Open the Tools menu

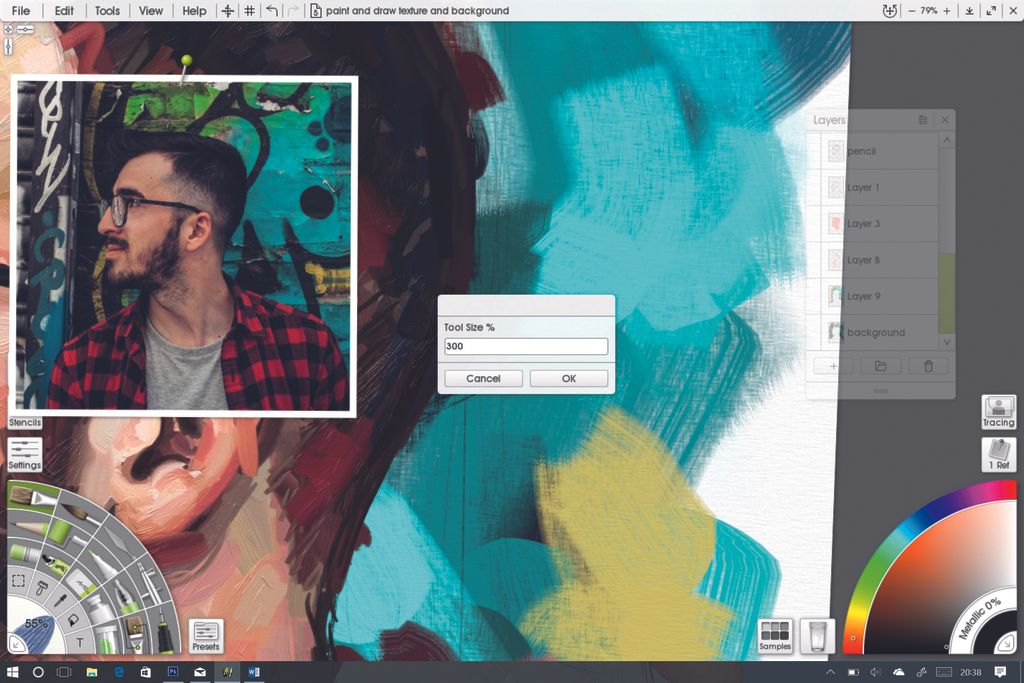point(106,11)
